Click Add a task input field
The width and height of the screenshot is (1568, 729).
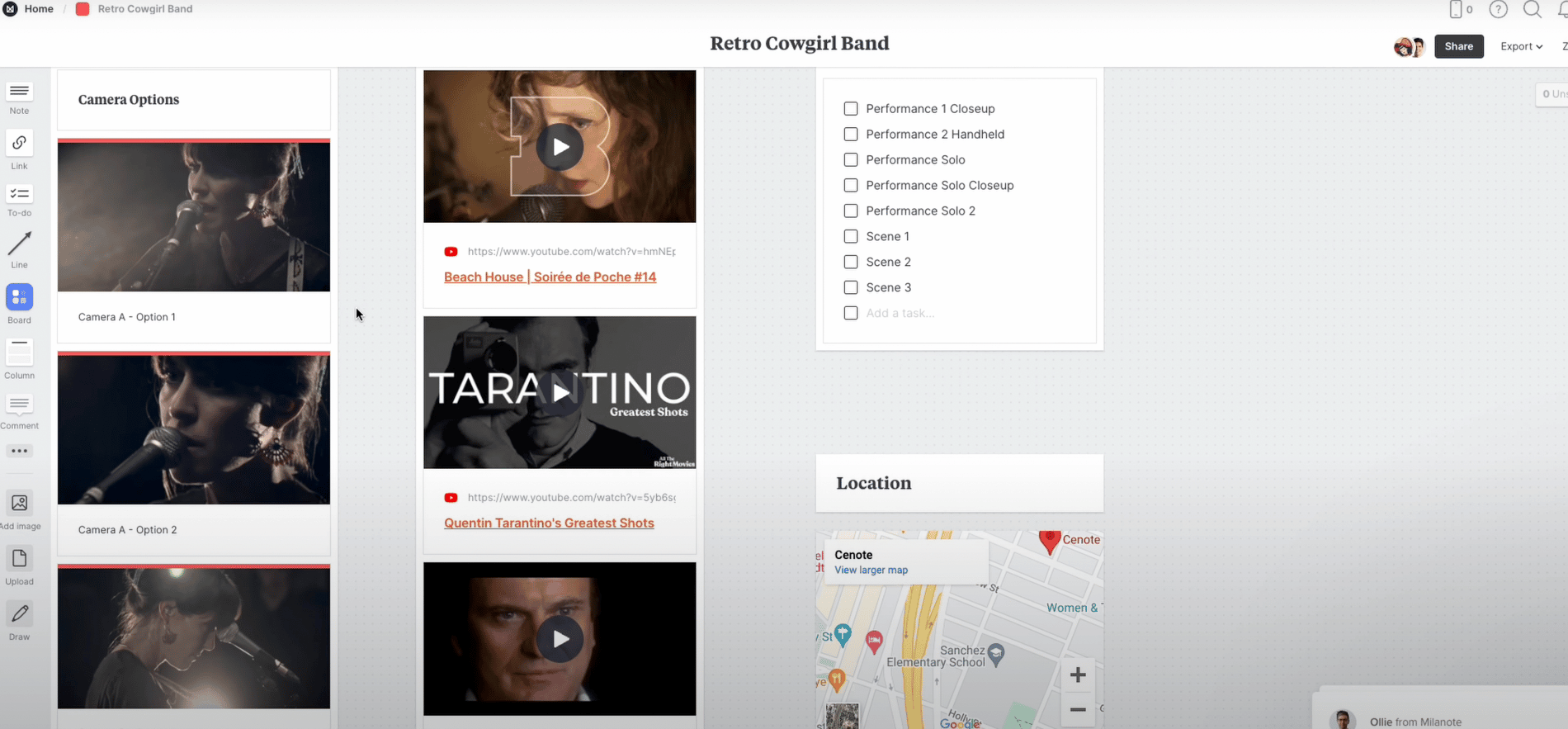point(900,314)
